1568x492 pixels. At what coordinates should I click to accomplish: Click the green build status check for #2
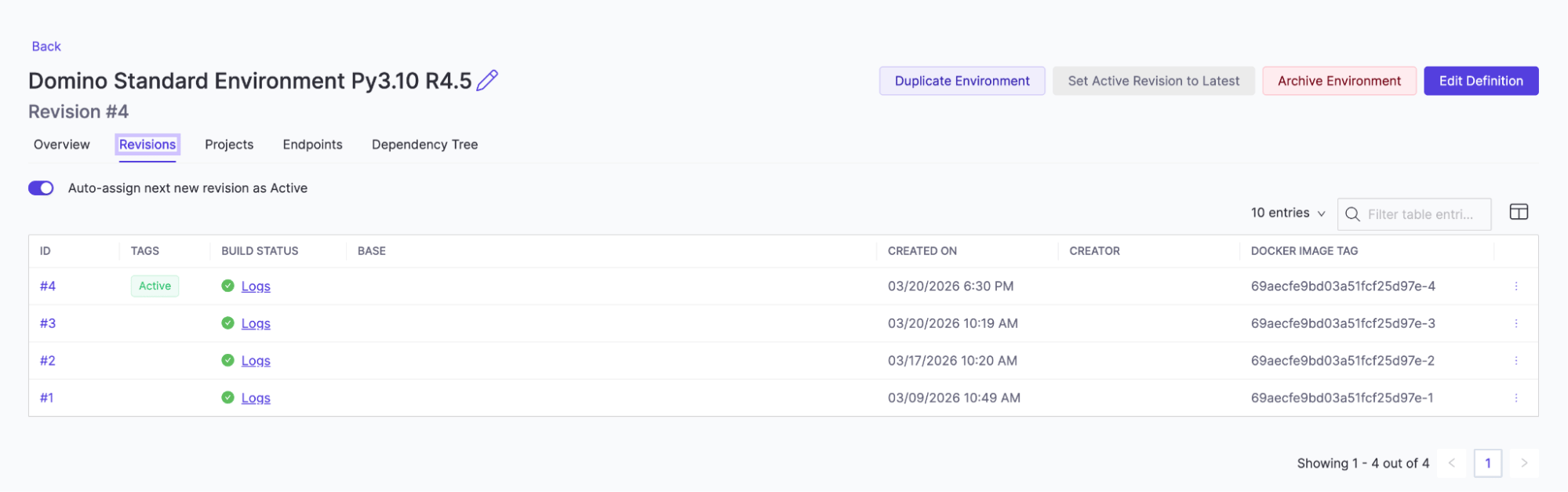coord(227,360)
